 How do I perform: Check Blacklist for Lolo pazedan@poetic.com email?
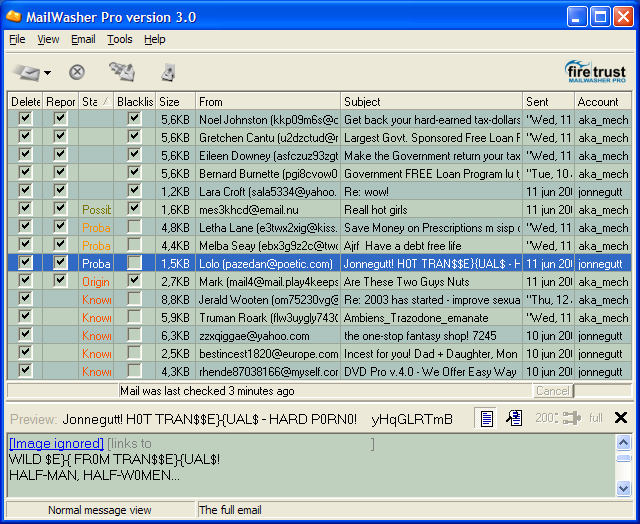[134, 263]
